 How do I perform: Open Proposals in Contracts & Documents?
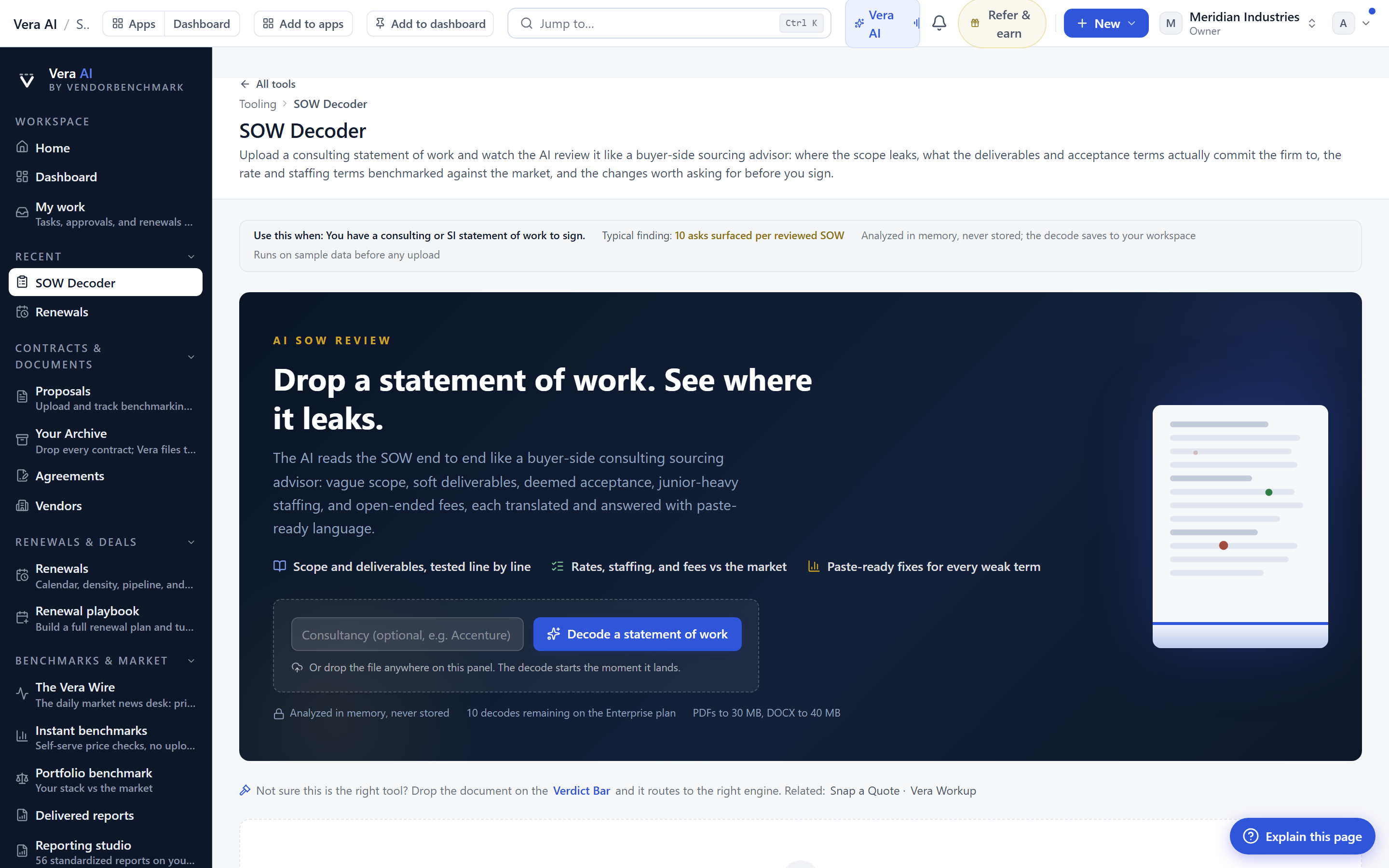[106, 398]
